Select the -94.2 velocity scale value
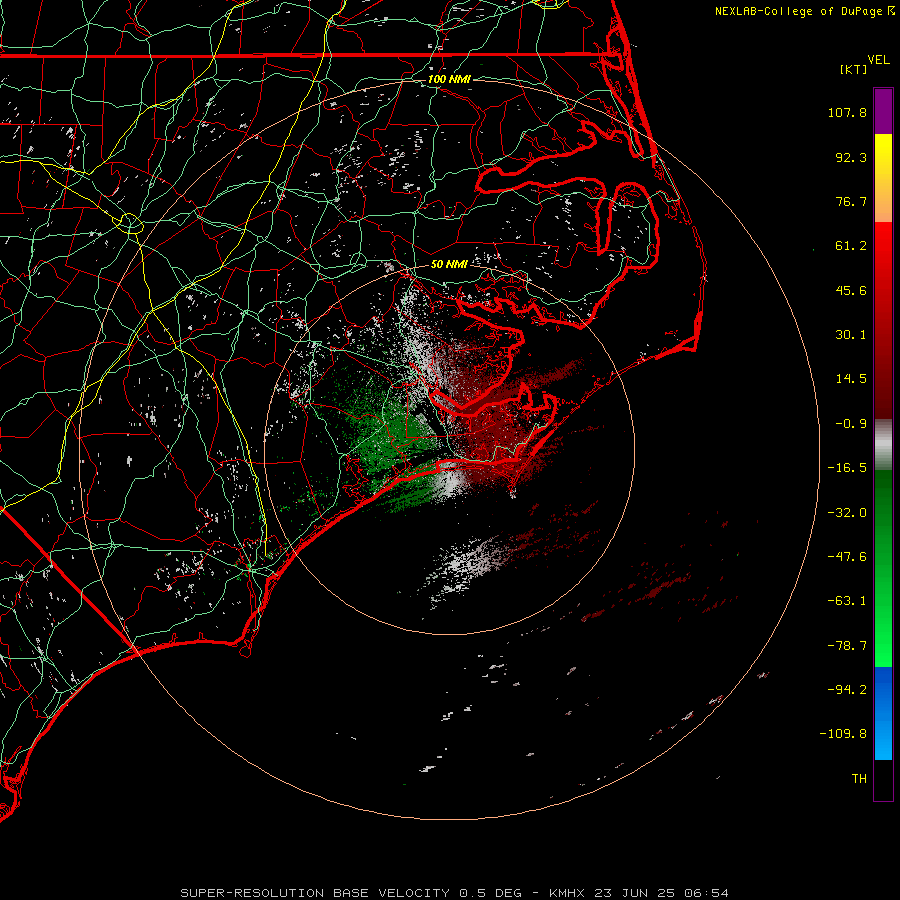This screenshot has height=900, width=900. click(847, 689)
